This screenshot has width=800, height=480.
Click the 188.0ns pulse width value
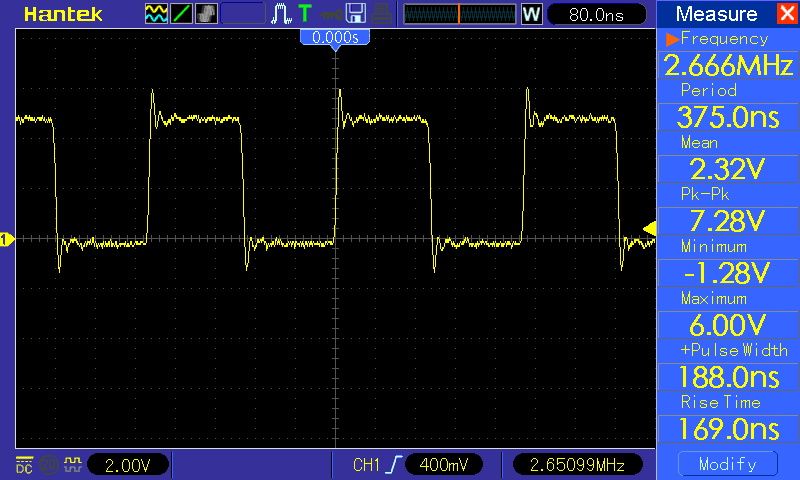tap(728, 377)
